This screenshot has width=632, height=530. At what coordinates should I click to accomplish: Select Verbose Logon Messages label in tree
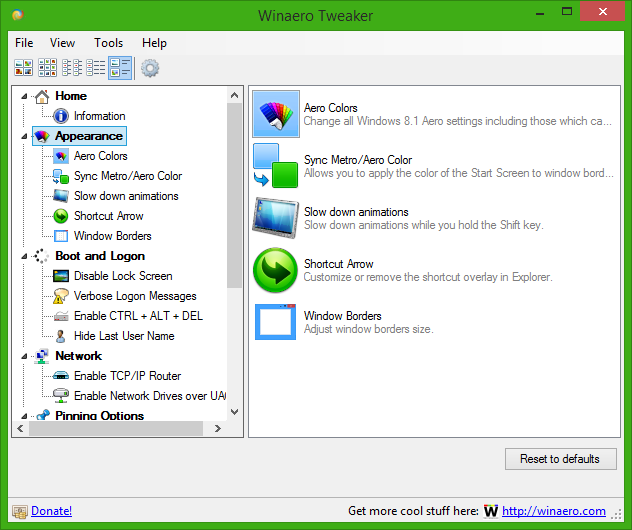[x=135, y=296]
